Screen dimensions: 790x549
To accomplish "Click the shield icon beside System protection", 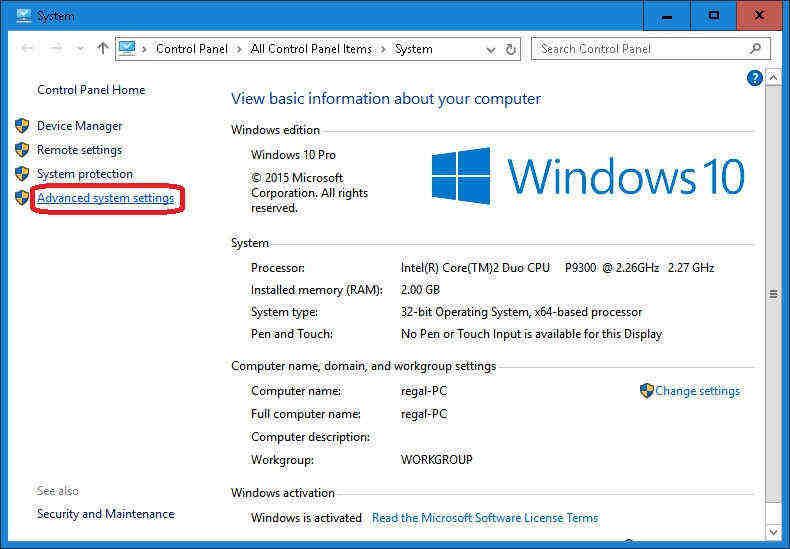I will click(x=22, y=173).
